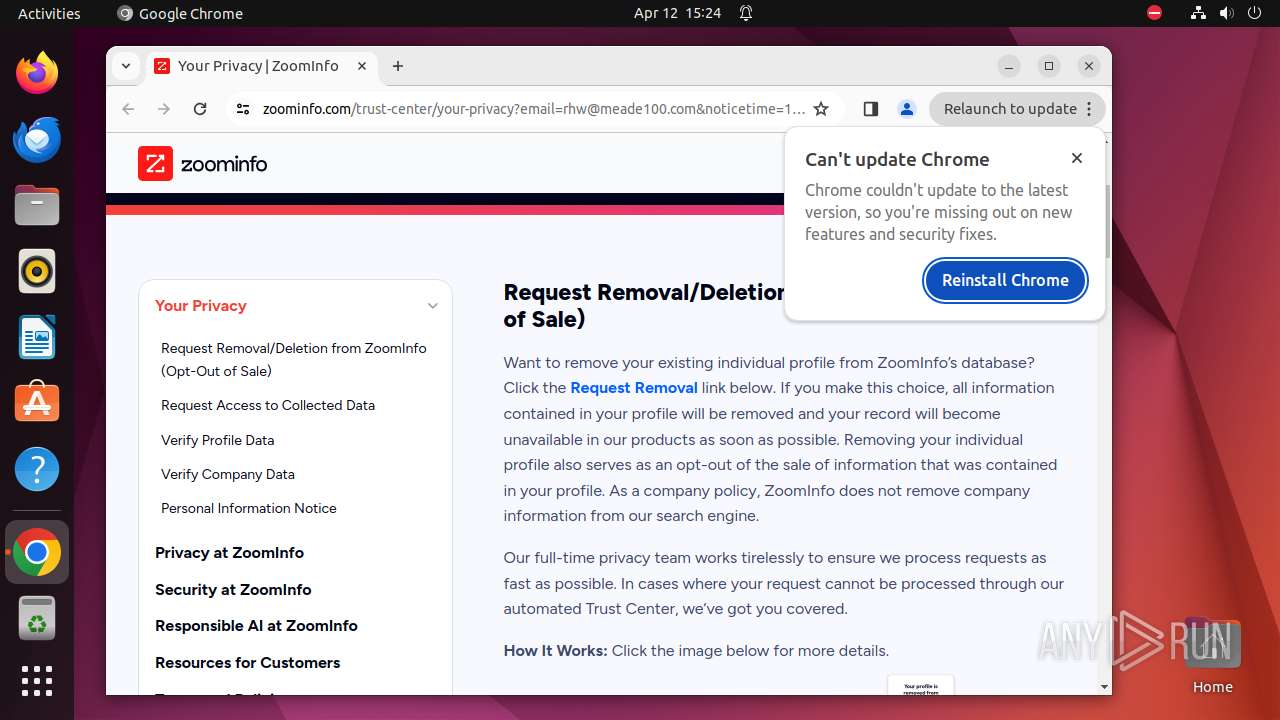Click Relaunch to update button
Viewport: 1280px width, 720px height.
[x=1017, y=109]
